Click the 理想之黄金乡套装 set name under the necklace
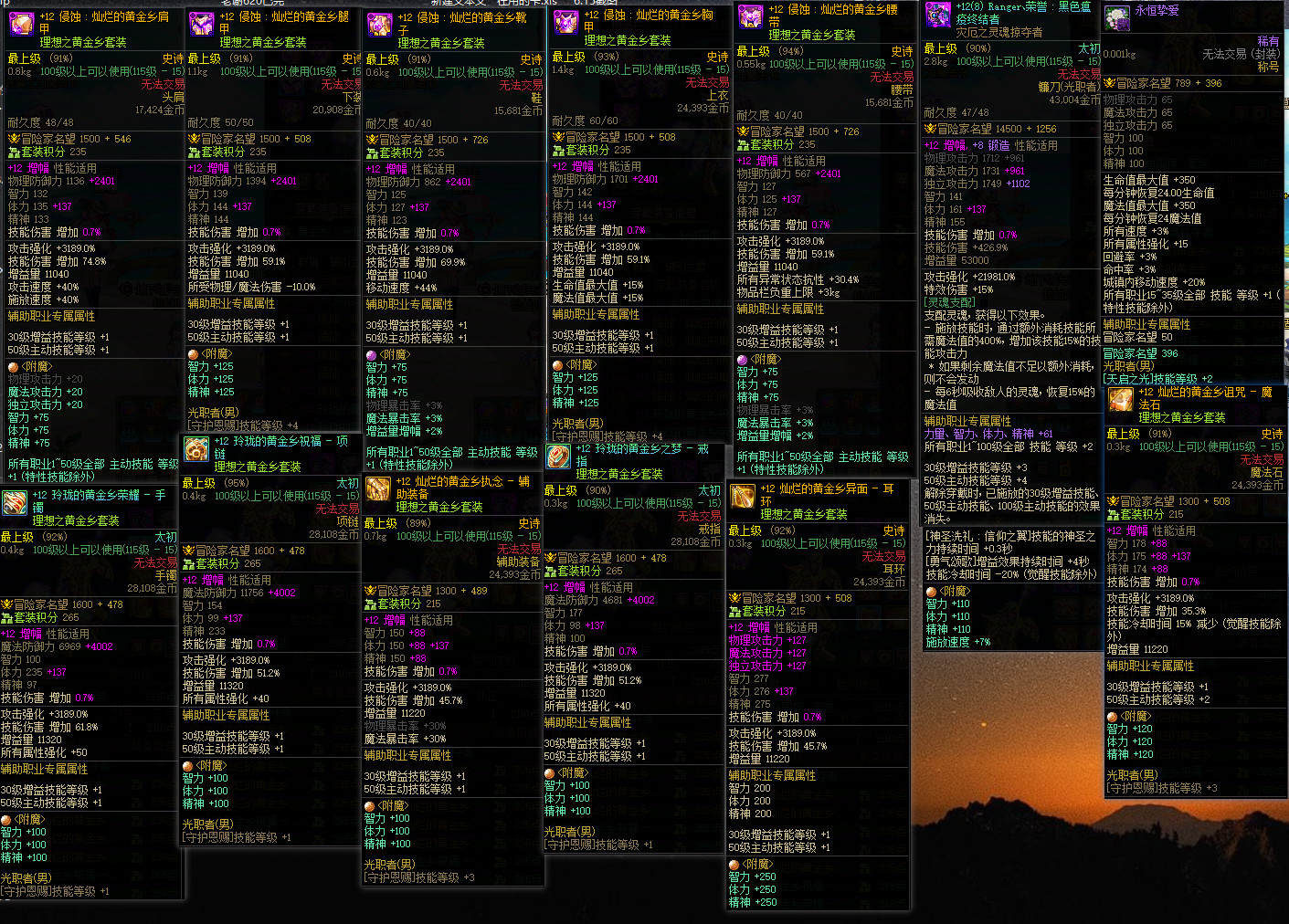Viewport: 1289px width, 924px height. pyautogui.click(x=258, y=467)
